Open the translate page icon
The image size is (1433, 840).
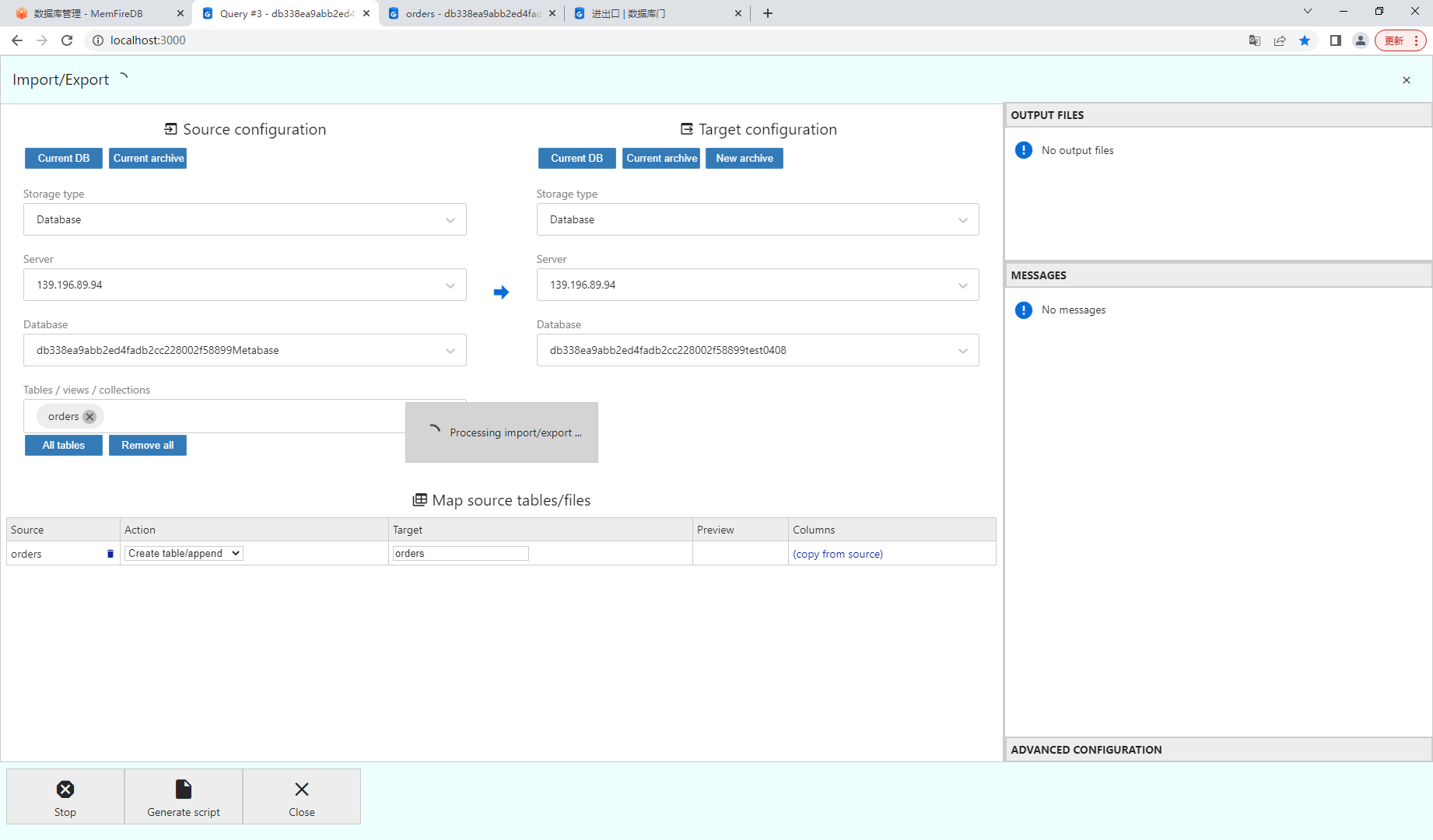pyautogui.click(x=1255, y=40)
